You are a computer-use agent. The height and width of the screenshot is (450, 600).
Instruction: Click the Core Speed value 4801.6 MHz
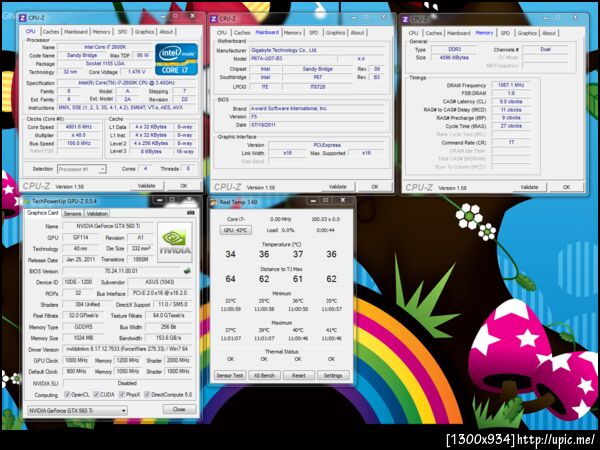[x=79, y=127]
